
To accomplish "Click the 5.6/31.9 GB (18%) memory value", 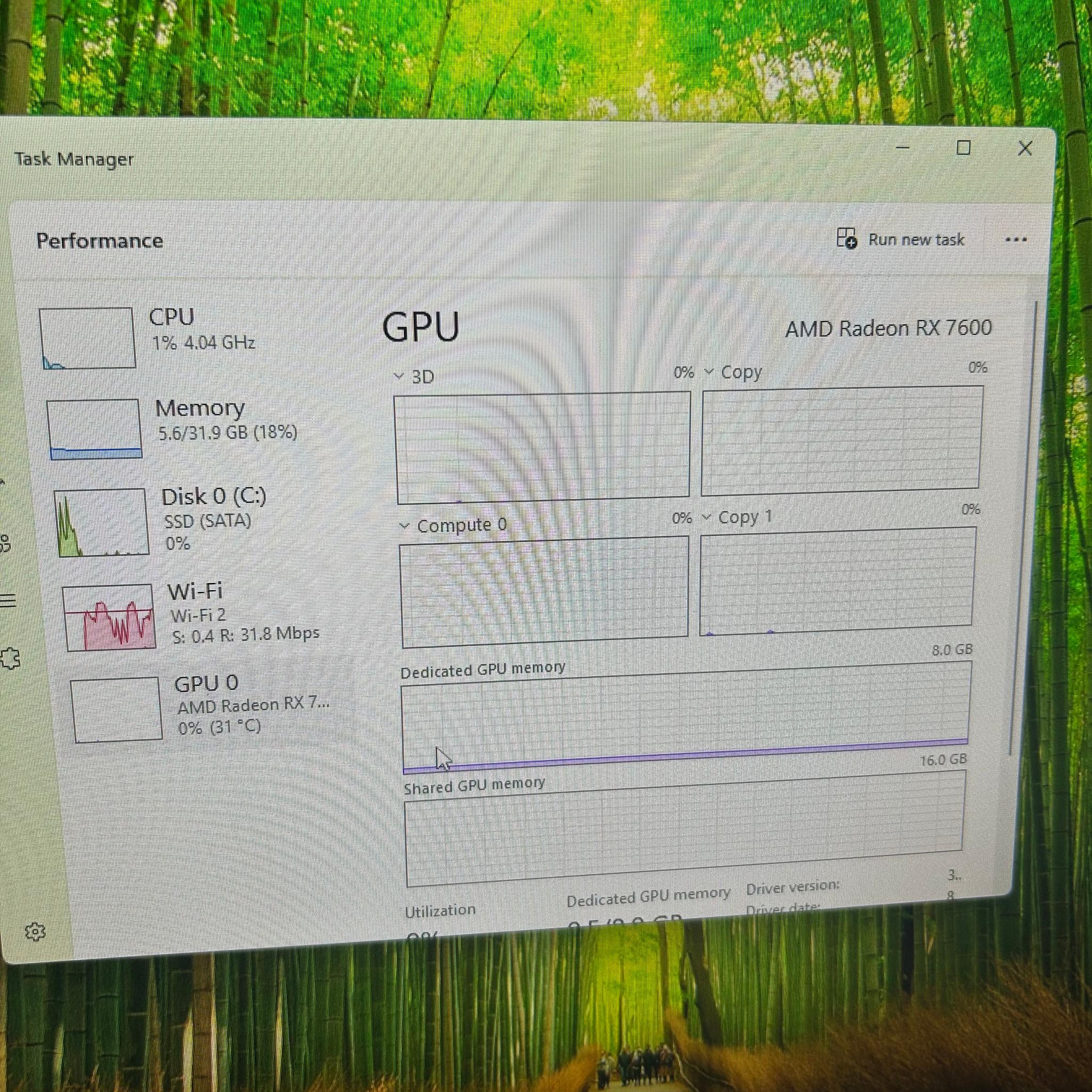I will pyautogui.click(x=227, y=433).
